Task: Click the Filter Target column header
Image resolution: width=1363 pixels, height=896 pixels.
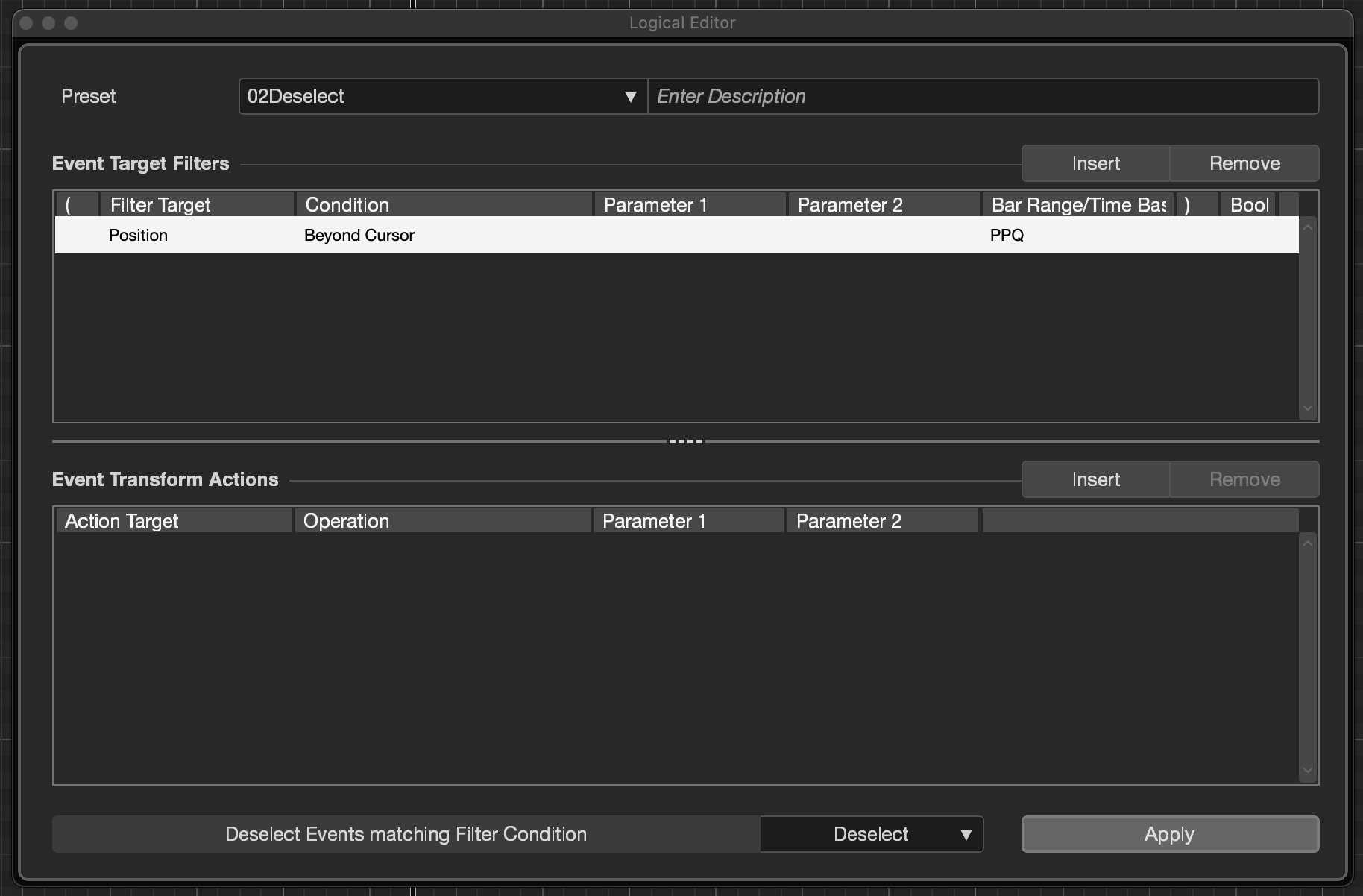Action: (x=198, y=205)
